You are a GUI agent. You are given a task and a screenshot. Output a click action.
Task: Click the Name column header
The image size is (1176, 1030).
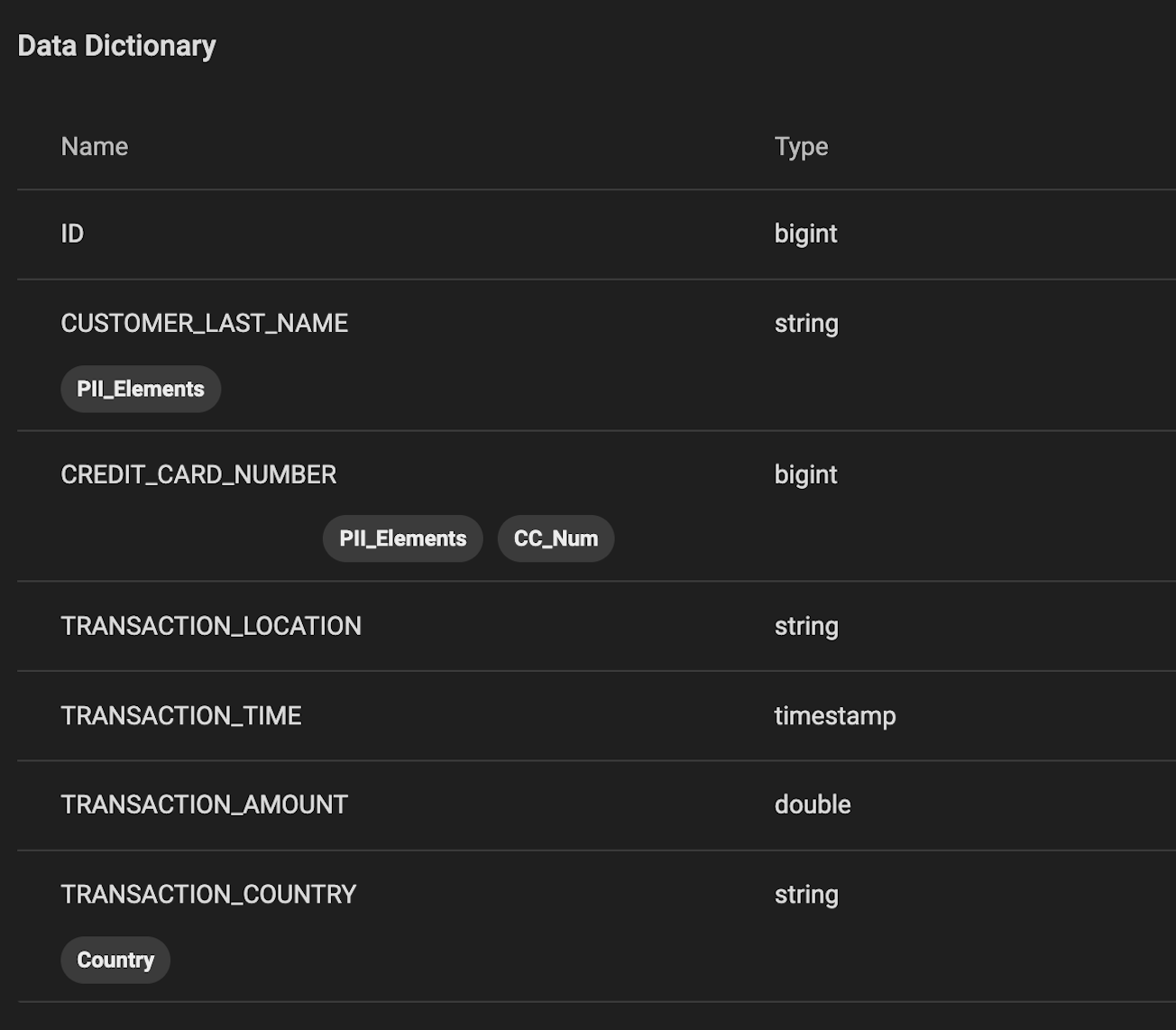pos(95,146)
